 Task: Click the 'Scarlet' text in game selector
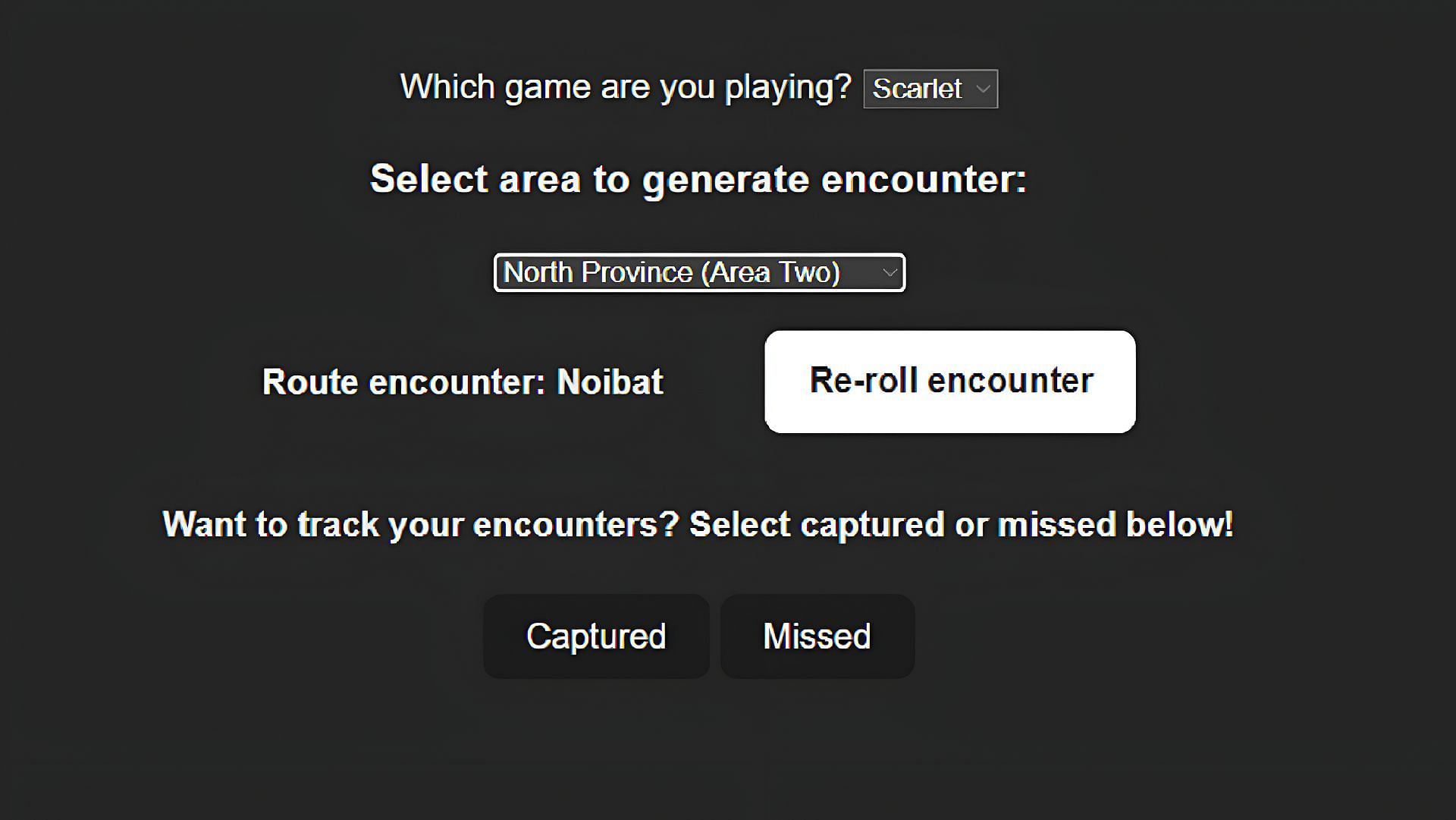click(x=917, y=89)
